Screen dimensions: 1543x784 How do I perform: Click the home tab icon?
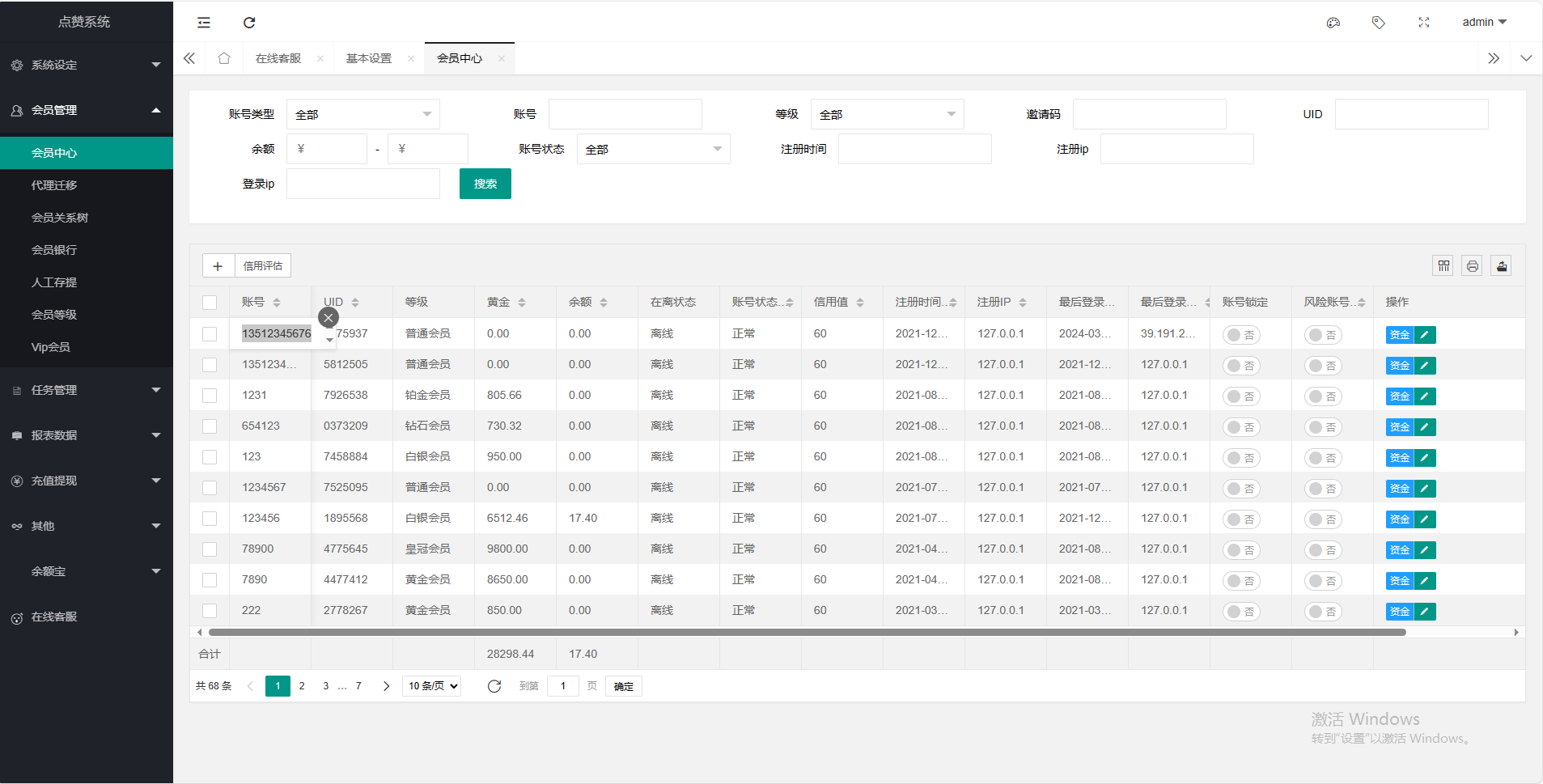pyautogui.click(x=224, y=58)
